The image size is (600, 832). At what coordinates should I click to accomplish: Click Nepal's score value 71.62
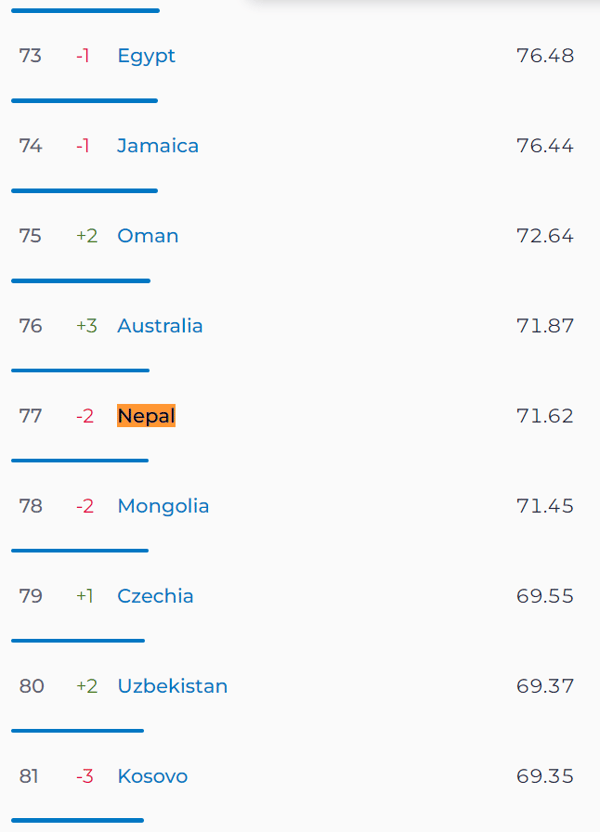545,416
